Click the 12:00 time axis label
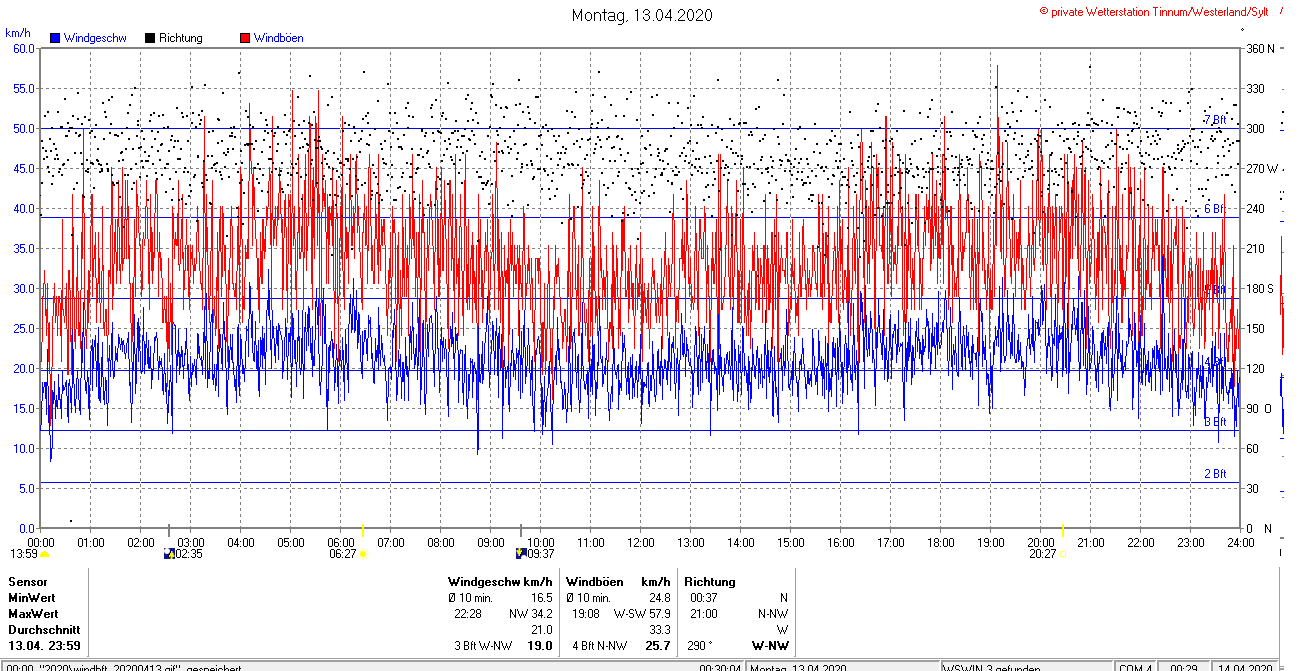The image size is (1310, 671). click(x=641, y=543)
